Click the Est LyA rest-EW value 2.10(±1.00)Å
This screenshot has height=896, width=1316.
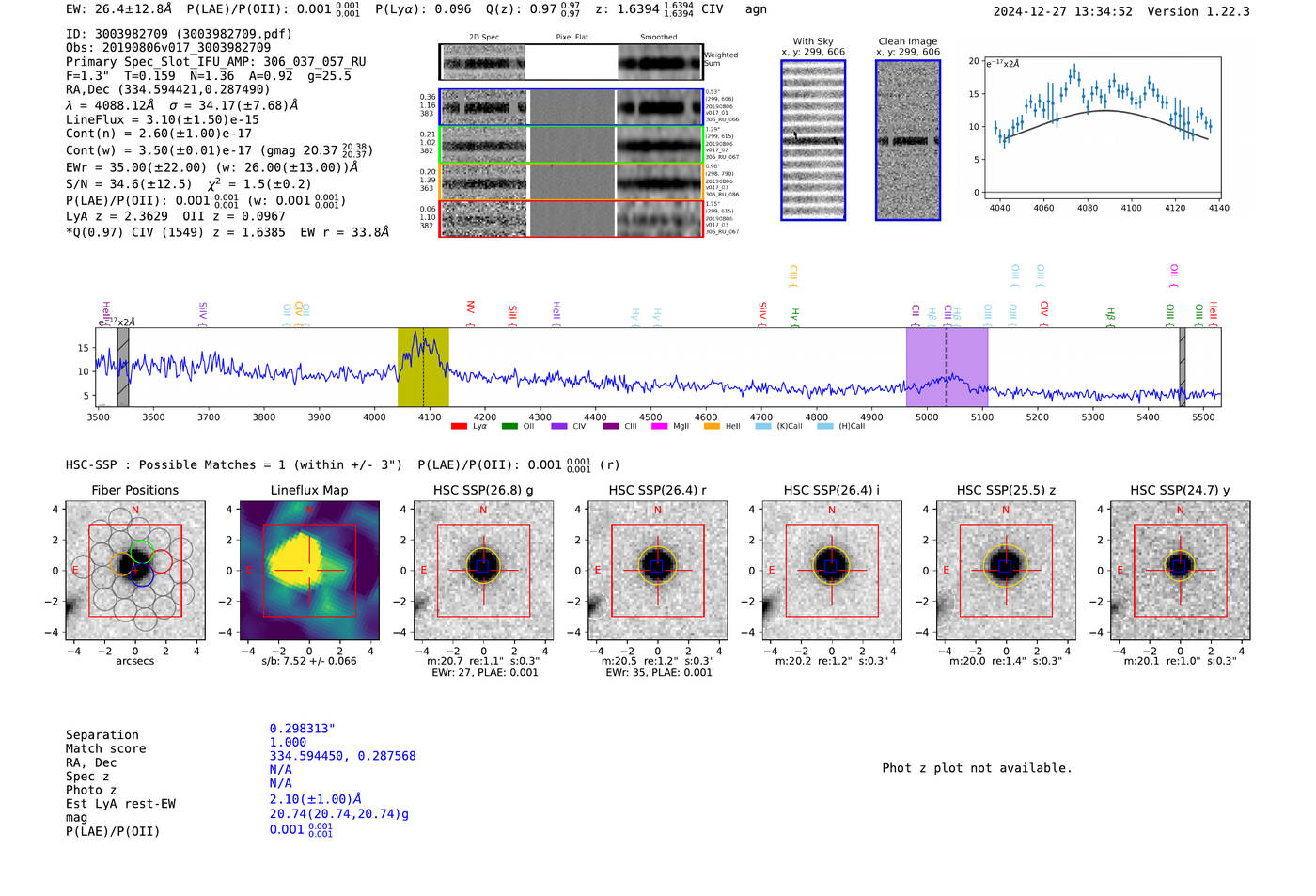click(x=316, y=799)
